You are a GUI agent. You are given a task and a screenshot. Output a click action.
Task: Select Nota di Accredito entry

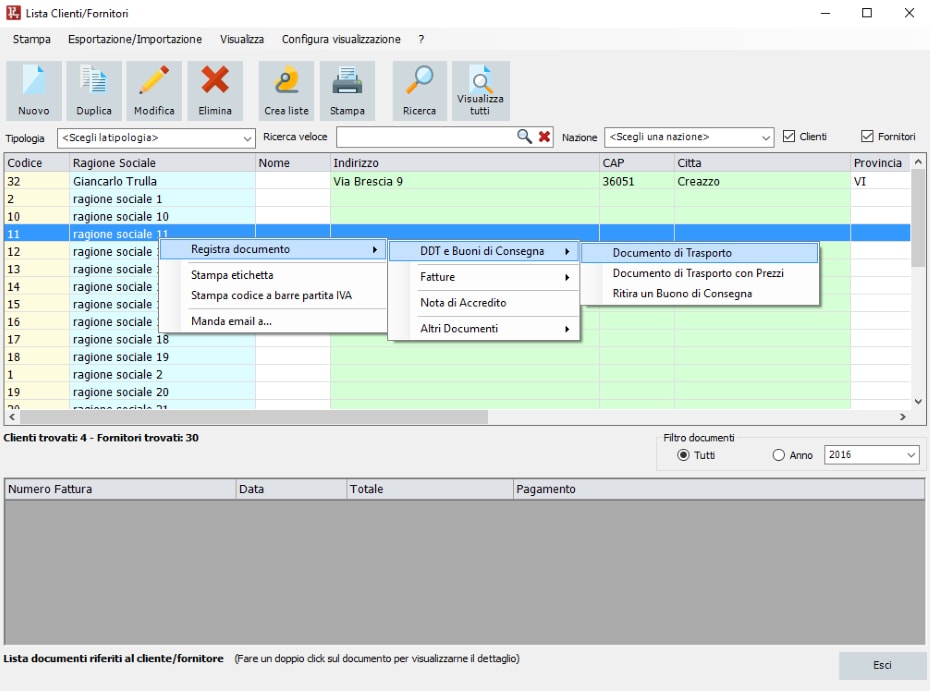(483, 302)
